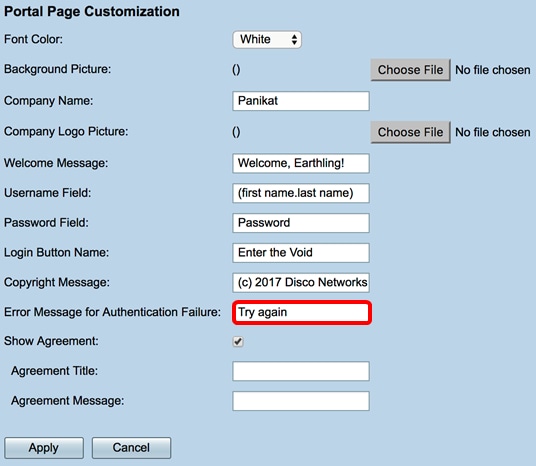Click the 'Agreement Title:' label

point(54,371)
